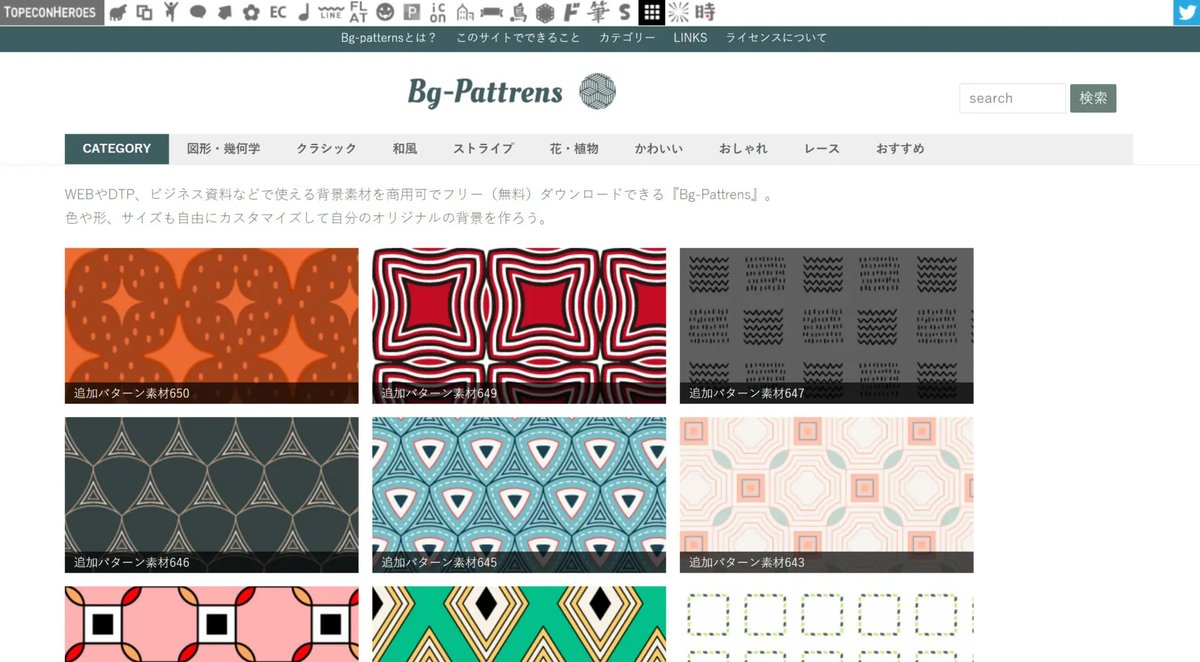1200x662 pixels.
Task: Open the おすすめ category
Action: [900, 148]
